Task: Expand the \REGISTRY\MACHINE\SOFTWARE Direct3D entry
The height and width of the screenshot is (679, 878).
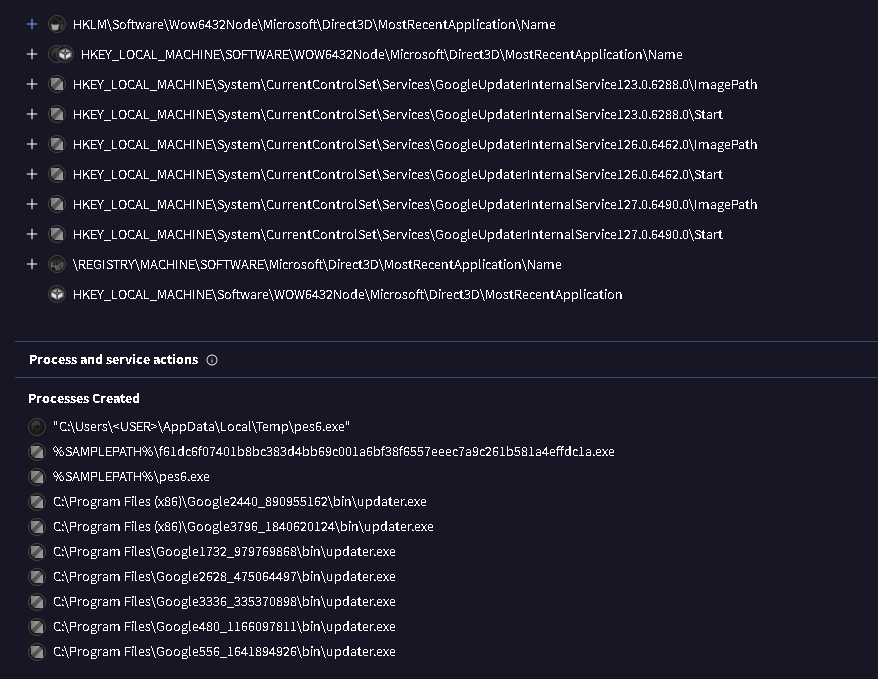Action: click(x=32, y=265)
